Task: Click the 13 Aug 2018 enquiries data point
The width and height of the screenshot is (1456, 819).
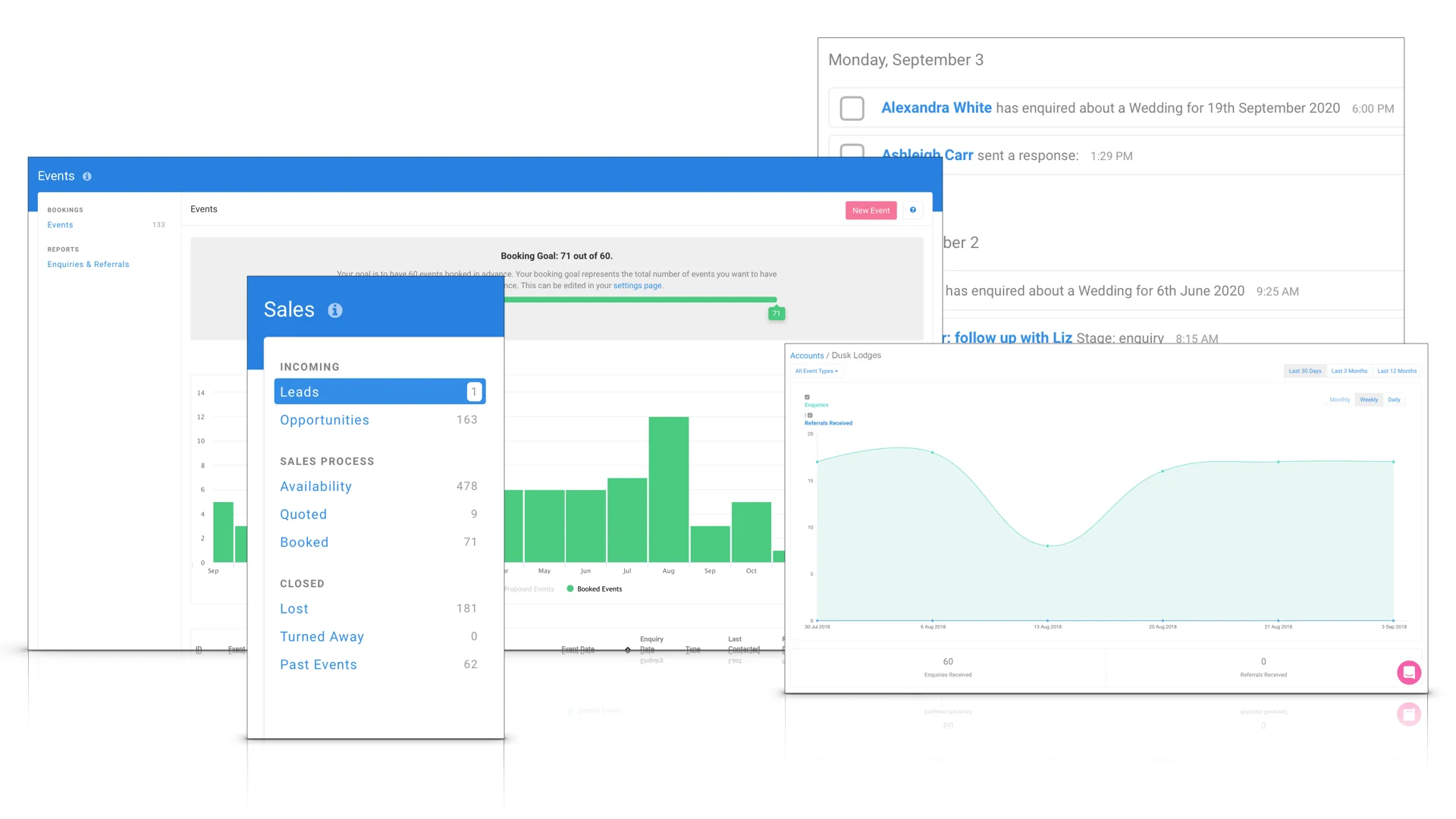Action: click(x=1047, y=546)
